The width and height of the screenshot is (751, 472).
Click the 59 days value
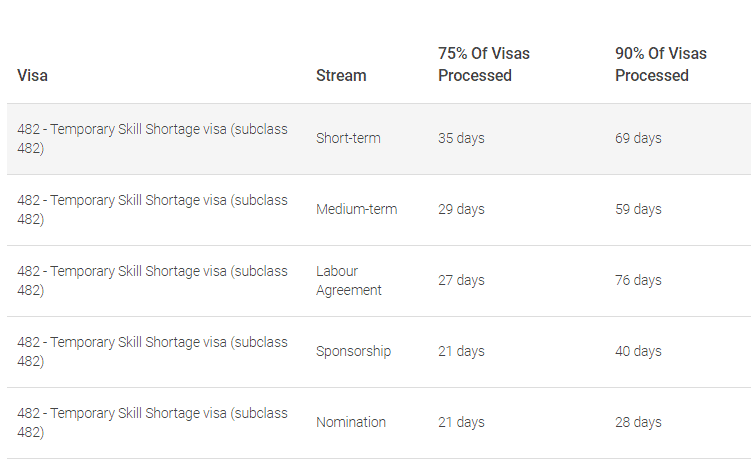click(x=638, y=209)
